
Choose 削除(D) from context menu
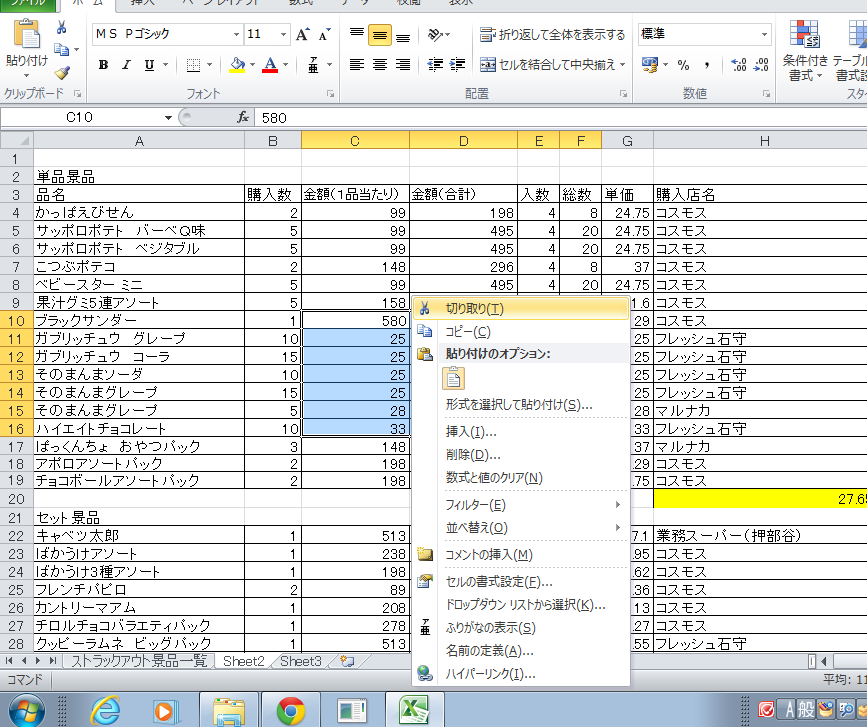(x=520, y=454)
